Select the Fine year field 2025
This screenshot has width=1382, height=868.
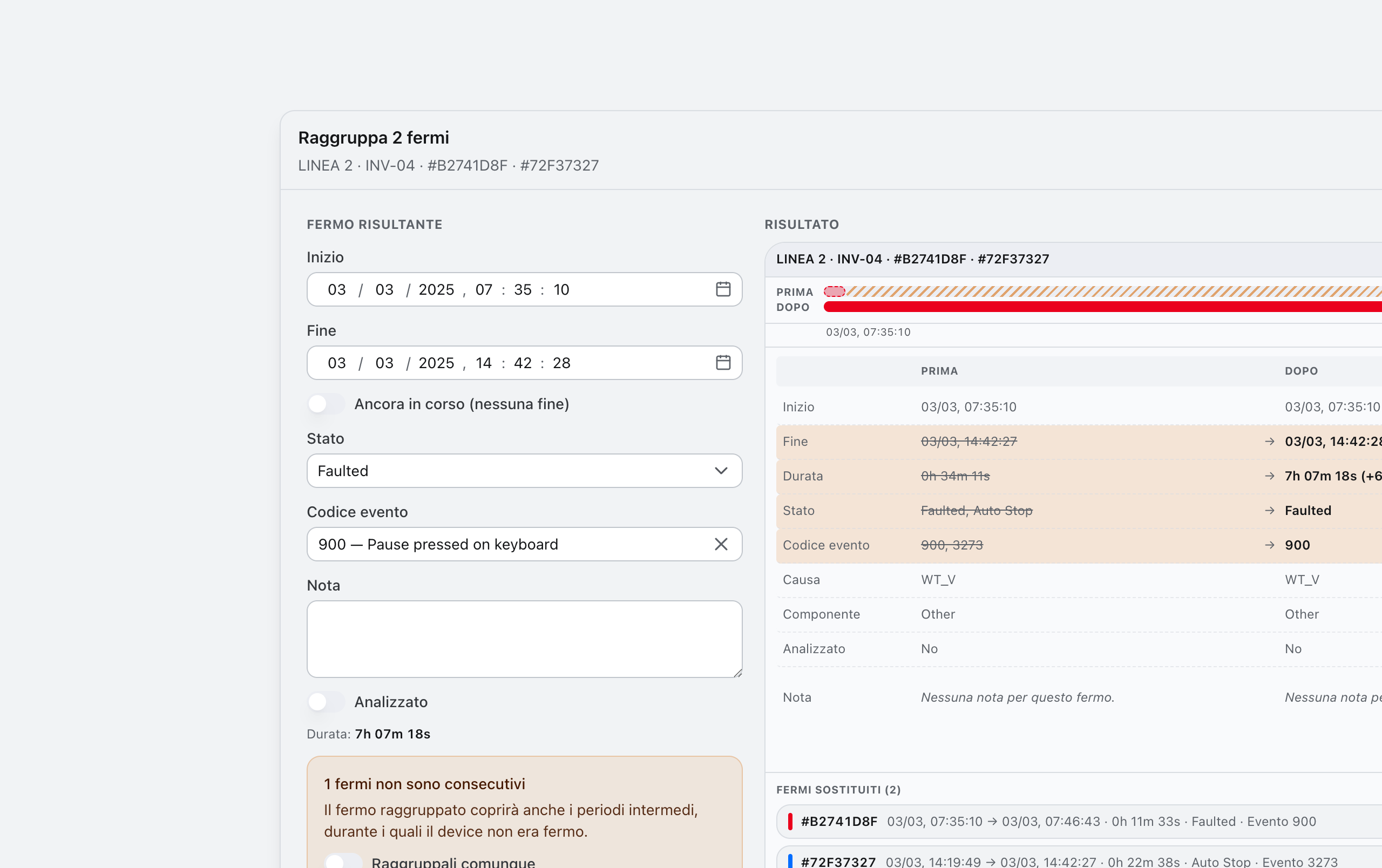coord(436,363)
